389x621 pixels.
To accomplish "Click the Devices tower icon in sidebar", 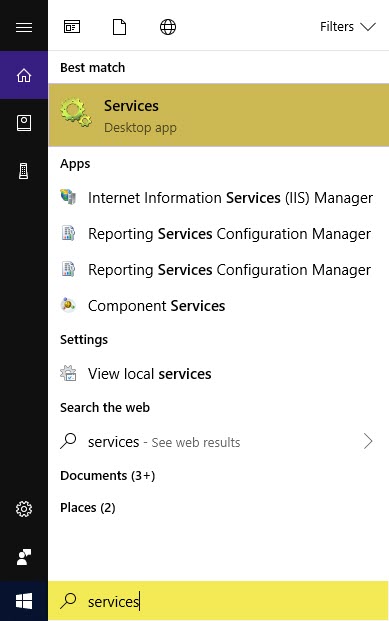I will point(24,171).
